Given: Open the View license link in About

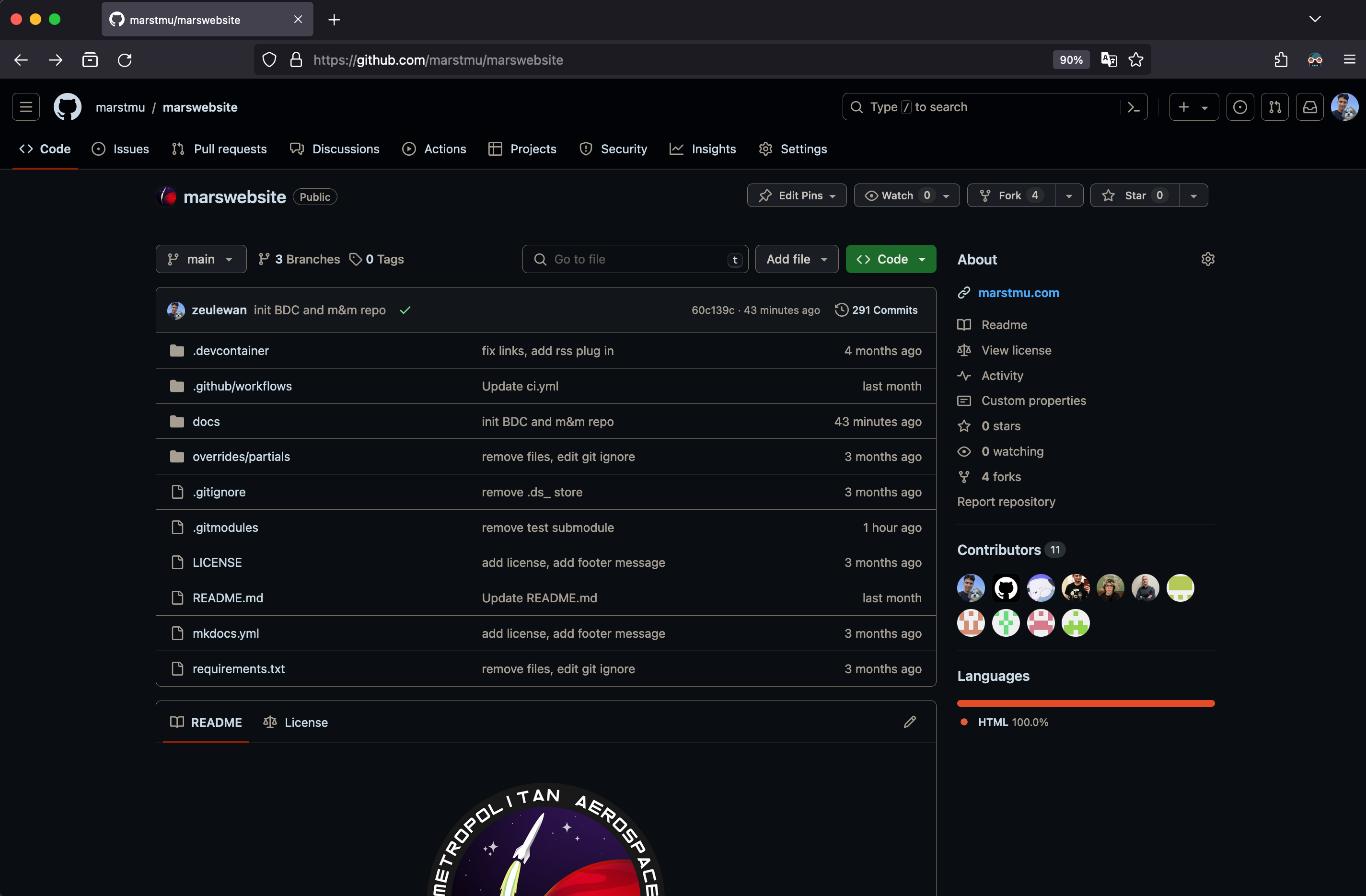Looking at the screenshot, I should [1016, 350].
